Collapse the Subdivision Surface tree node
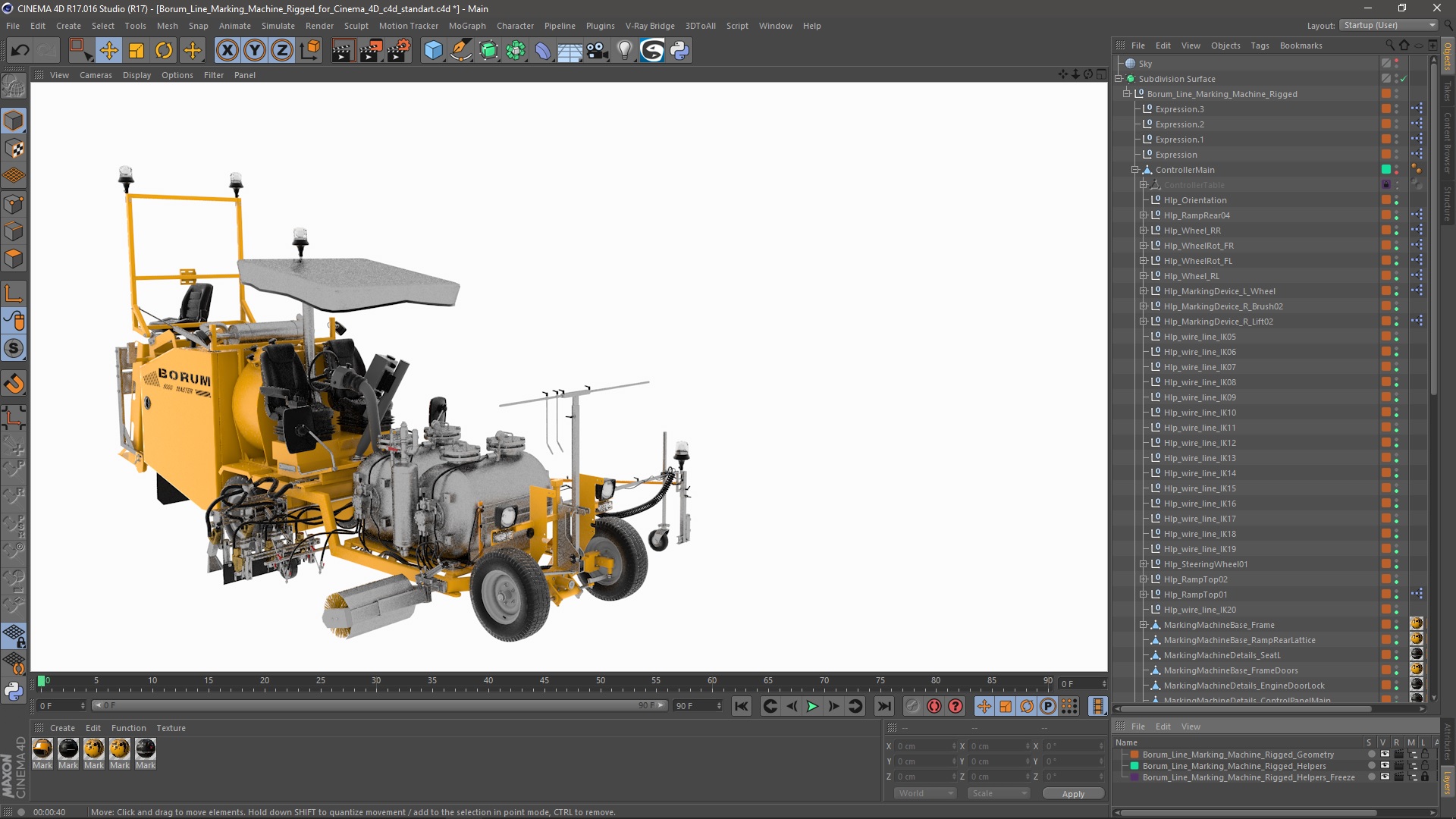Screen dimensions: 1456x819 coord(1119,79)
